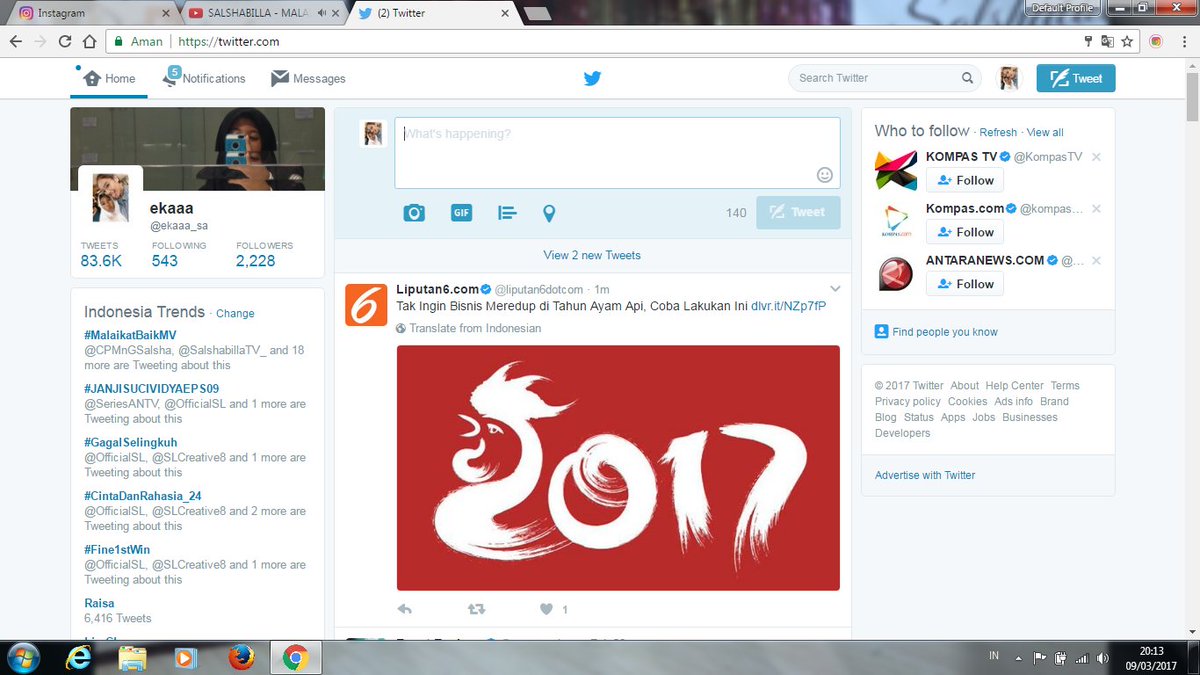This screenshot has height=675, width=1200.
Task: Open the 2017 rooster image
Action: [618, 468]
